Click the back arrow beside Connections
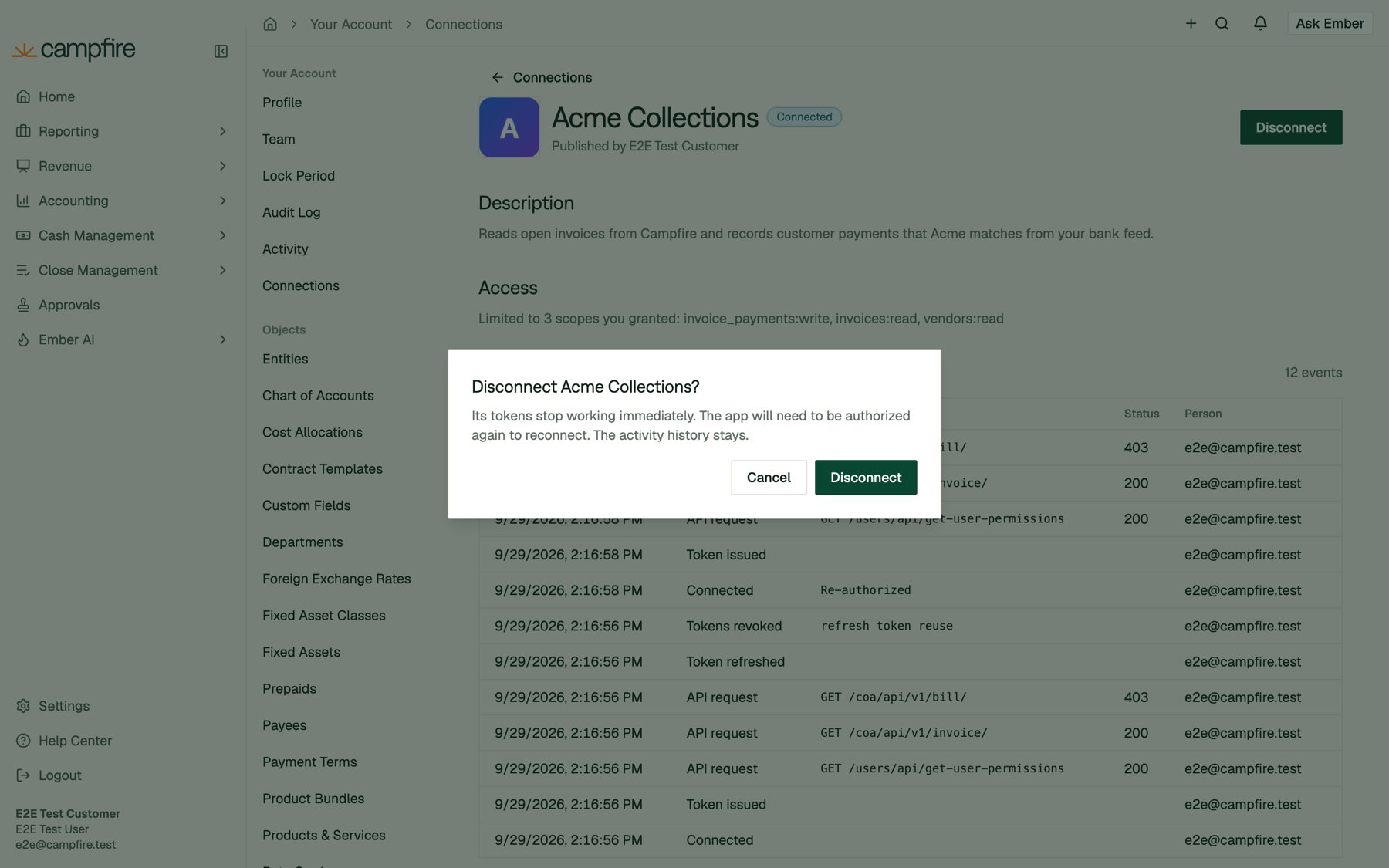 [497, 77]
